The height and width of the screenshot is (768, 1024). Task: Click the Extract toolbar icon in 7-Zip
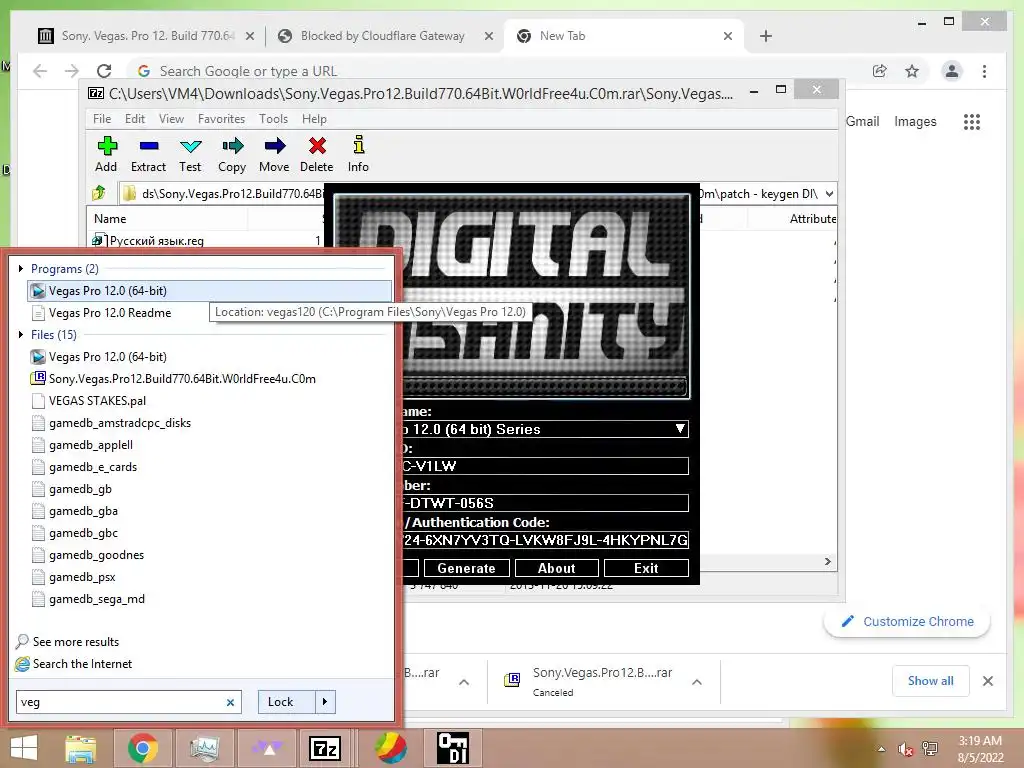148,154
